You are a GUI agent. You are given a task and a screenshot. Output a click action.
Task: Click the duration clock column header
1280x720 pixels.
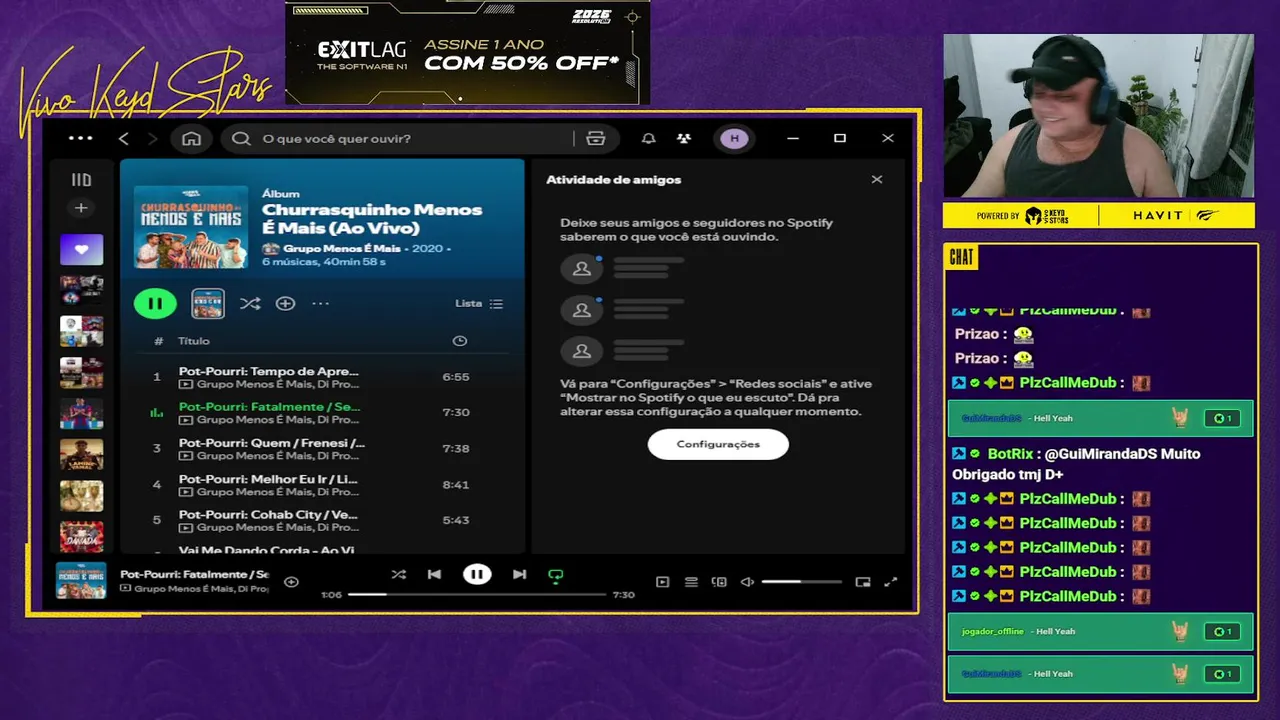(459, 341)
